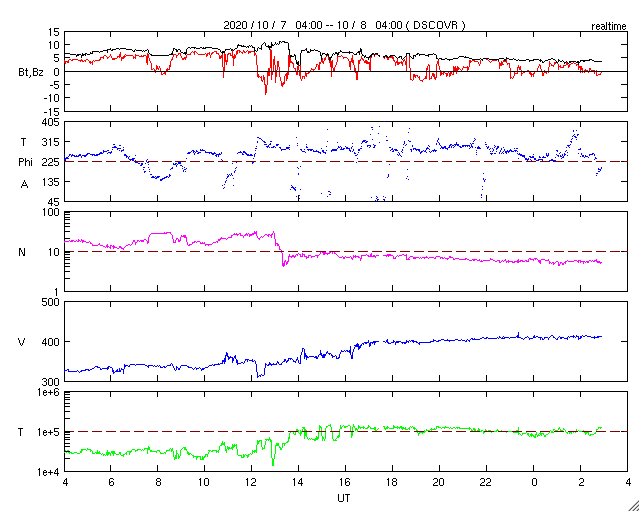The width and height of the screenshot is (640, 512).
Task: Click the '500' tick on V axis
Action: [51, 302]
